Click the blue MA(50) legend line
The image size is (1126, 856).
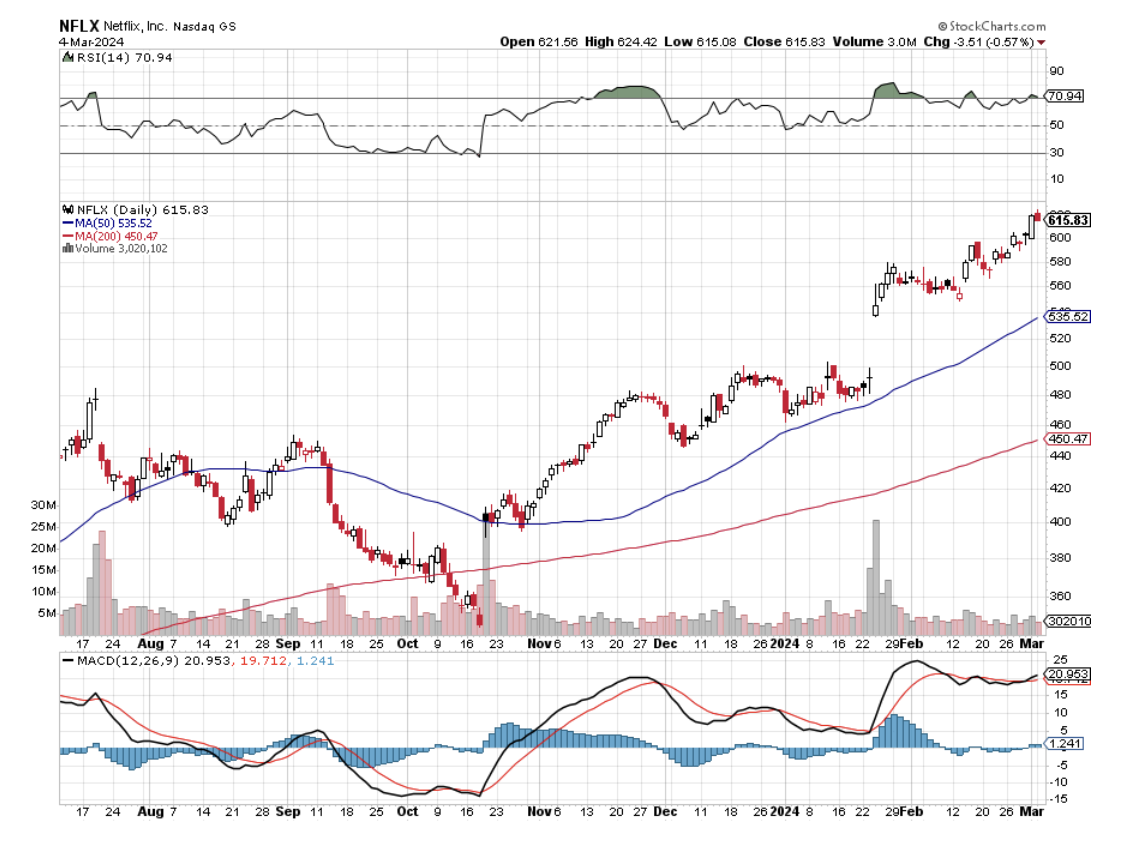pyautogui.click(x=68, y=223)
